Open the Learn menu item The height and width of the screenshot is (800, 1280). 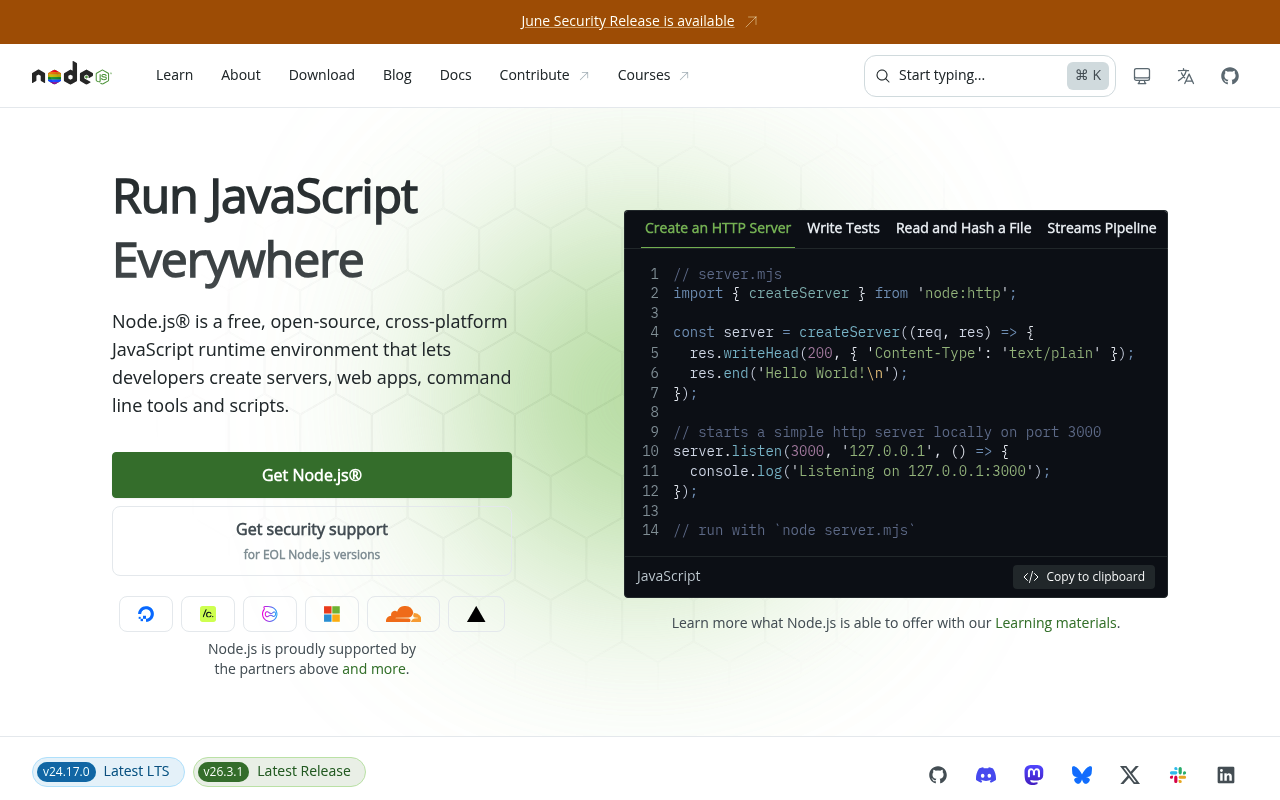tap(174, 75)
